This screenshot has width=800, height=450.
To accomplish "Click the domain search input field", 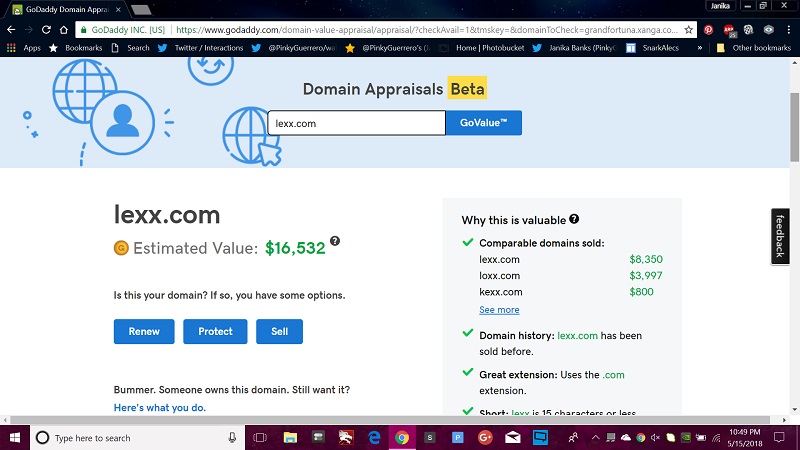I will [x=357, y=123].
